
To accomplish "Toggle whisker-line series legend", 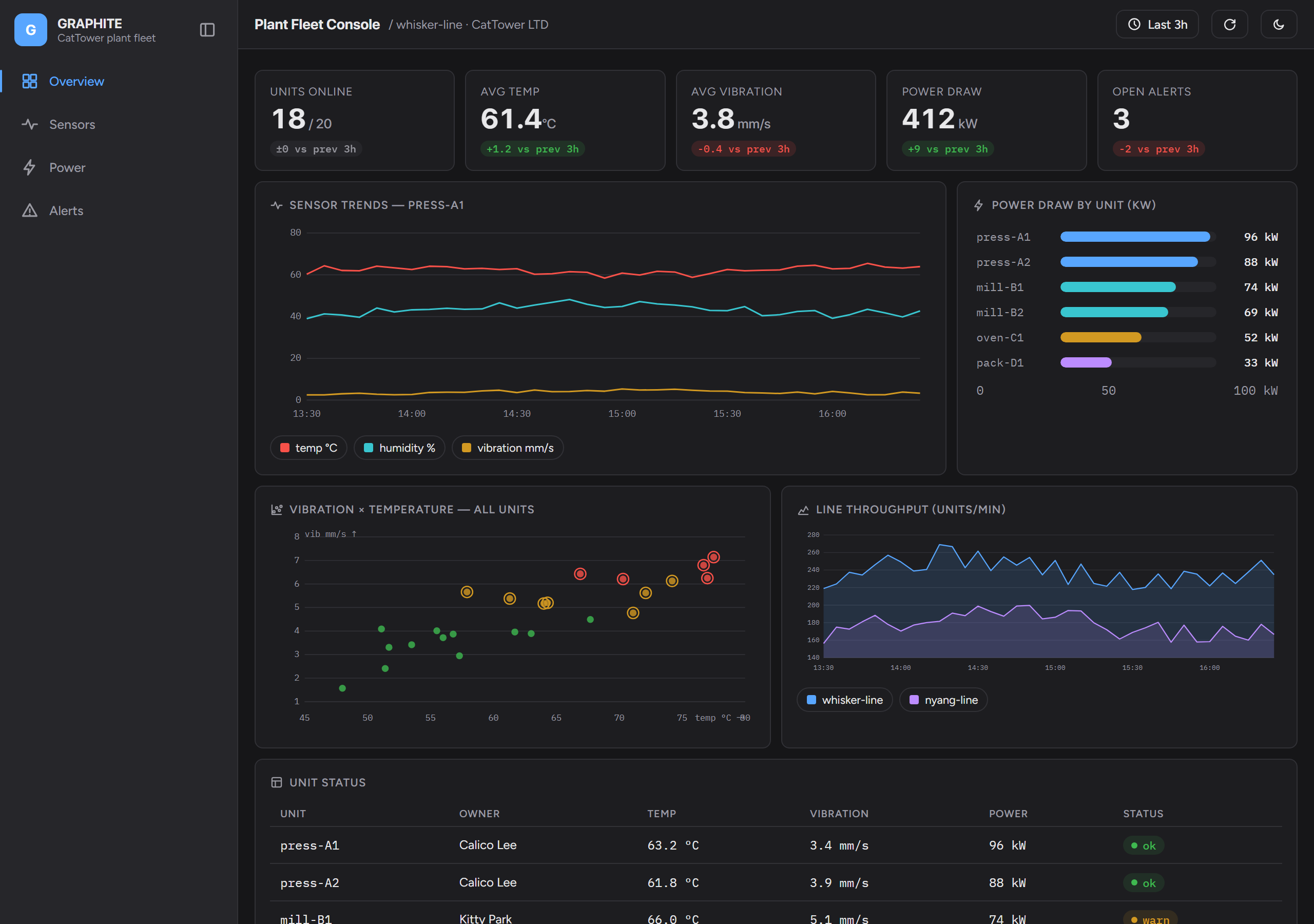I will click(845, 700).
